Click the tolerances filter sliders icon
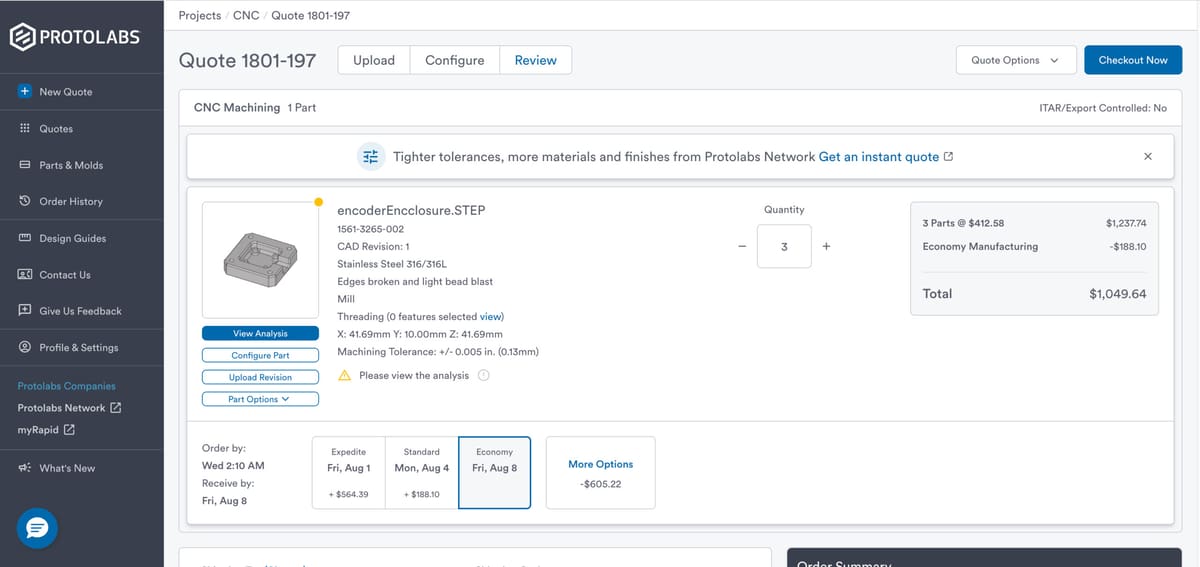 coord(371,157)
